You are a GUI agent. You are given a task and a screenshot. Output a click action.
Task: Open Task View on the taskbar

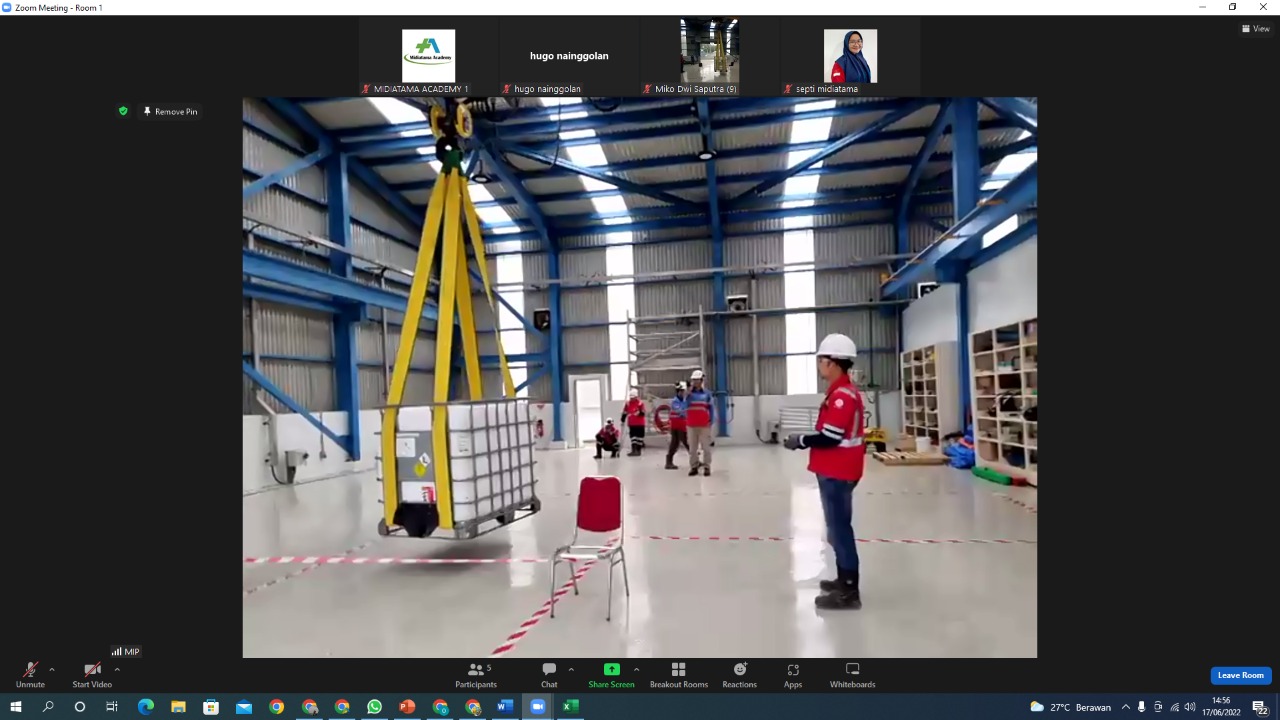point(112,707)
